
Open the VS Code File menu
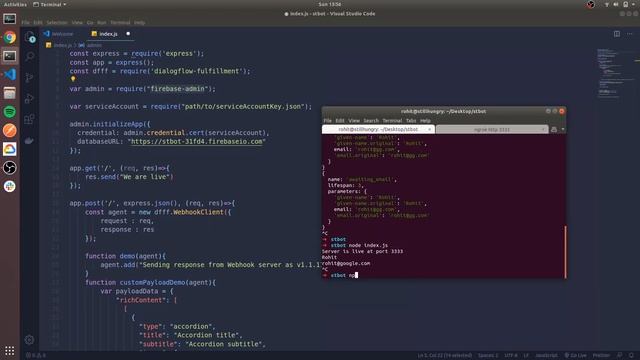coord(26,23)
